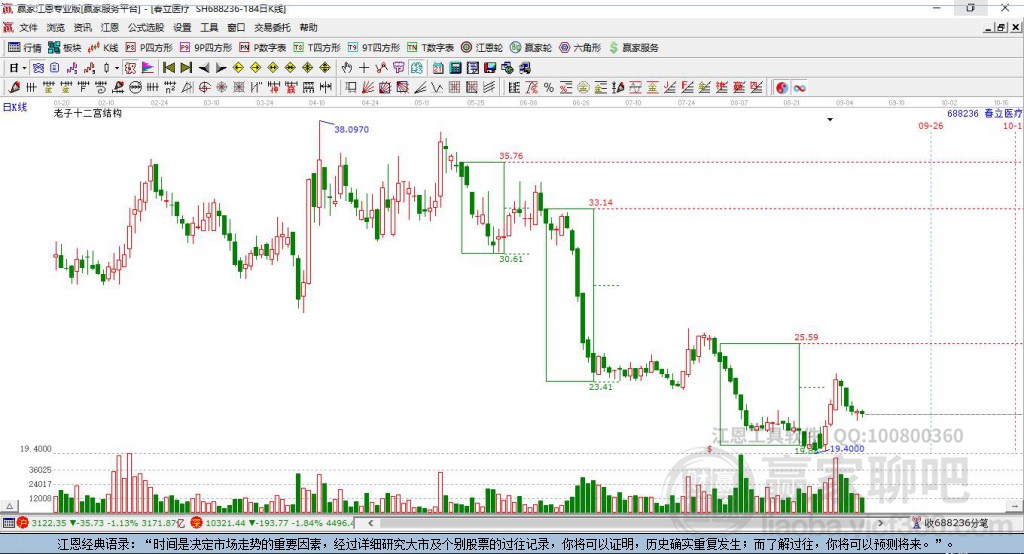Click the red floppy save icon
Viewport: 1024px width, 554px height.
pos(490,68)
